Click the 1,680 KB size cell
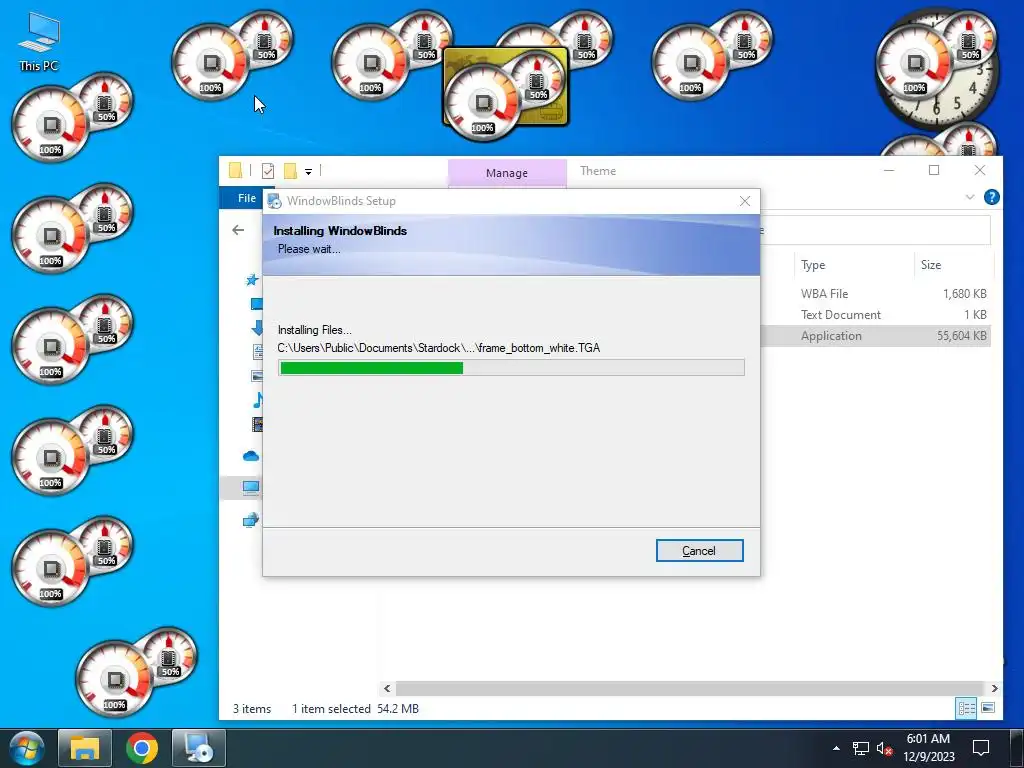 coord(965,294)
